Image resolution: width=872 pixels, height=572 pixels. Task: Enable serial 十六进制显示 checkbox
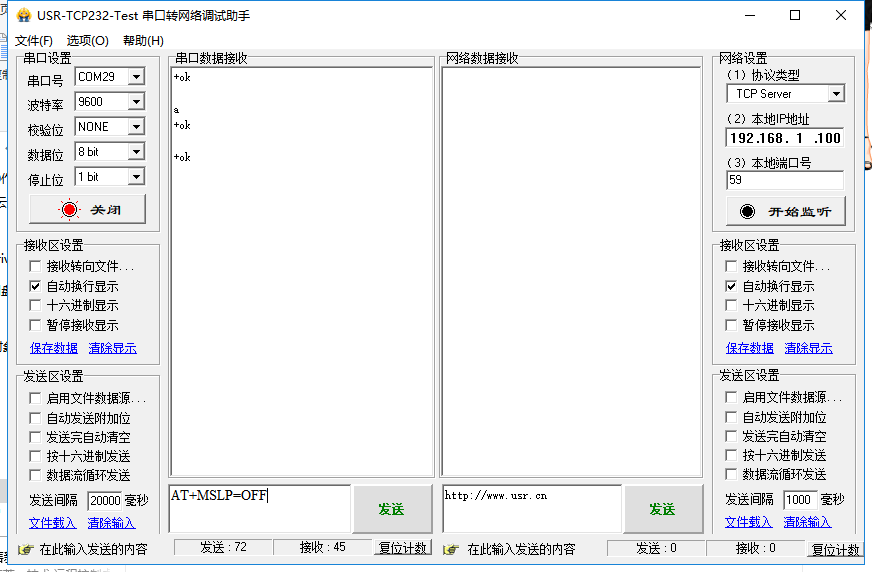point(35,305)
